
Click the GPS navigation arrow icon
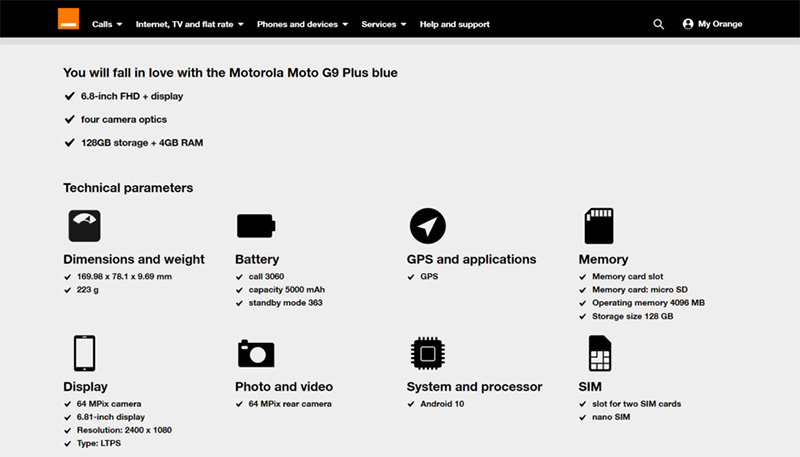pyautogui.click(x=427, y=225)
